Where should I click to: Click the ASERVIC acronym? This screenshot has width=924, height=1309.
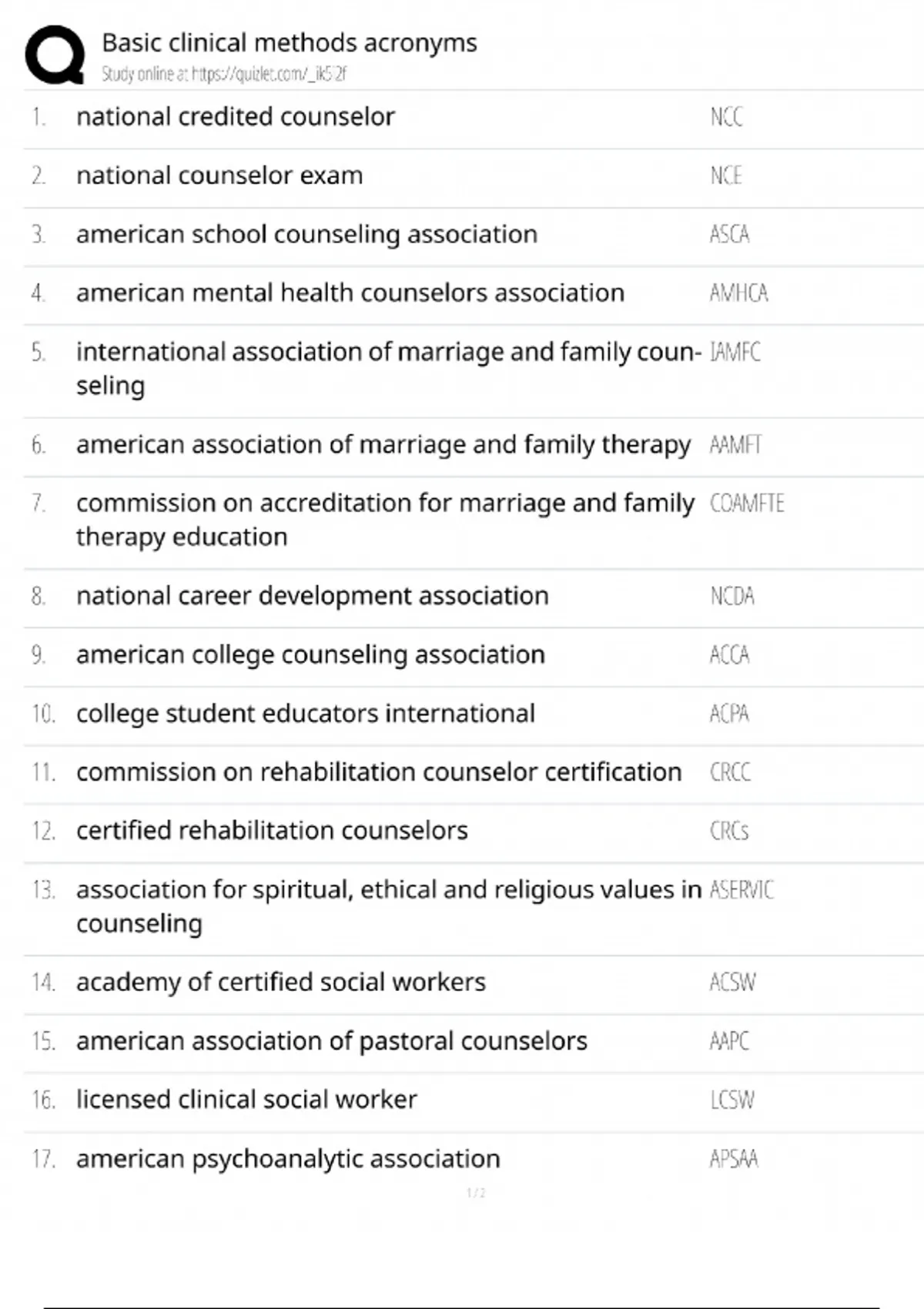[x=741, y=890]
